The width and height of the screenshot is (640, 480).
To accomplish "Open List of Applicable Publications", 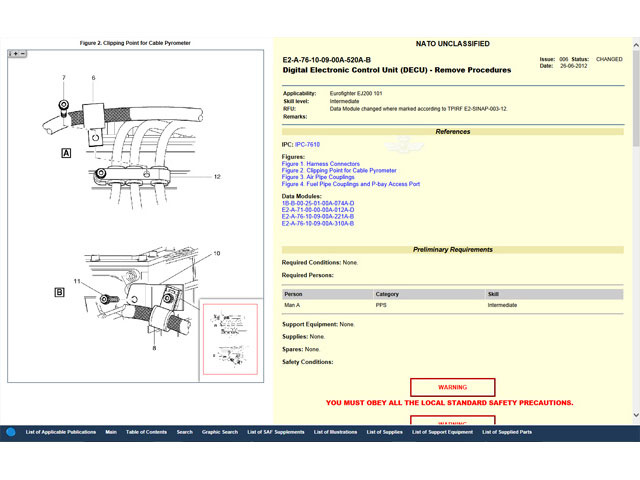I will coord(61,432).
